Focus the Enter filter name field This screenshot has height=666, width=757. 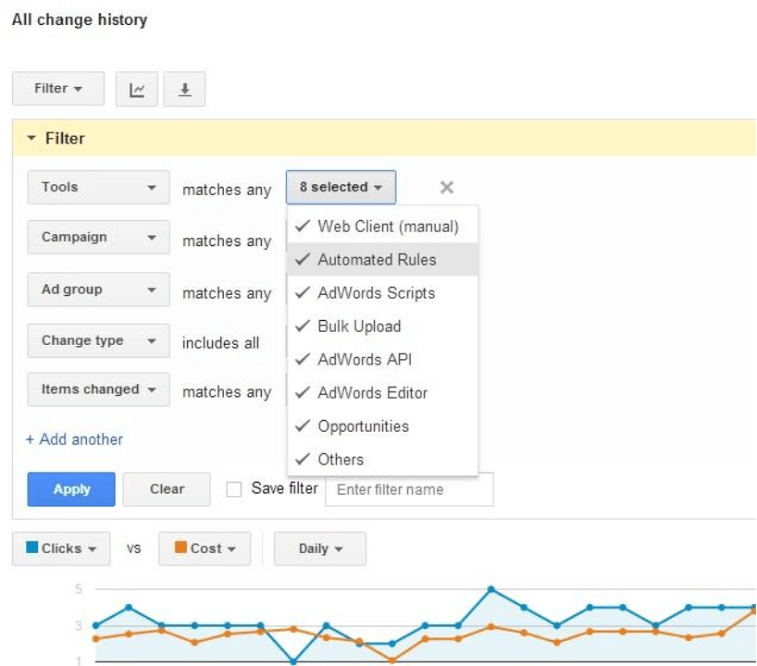point(409,489)
